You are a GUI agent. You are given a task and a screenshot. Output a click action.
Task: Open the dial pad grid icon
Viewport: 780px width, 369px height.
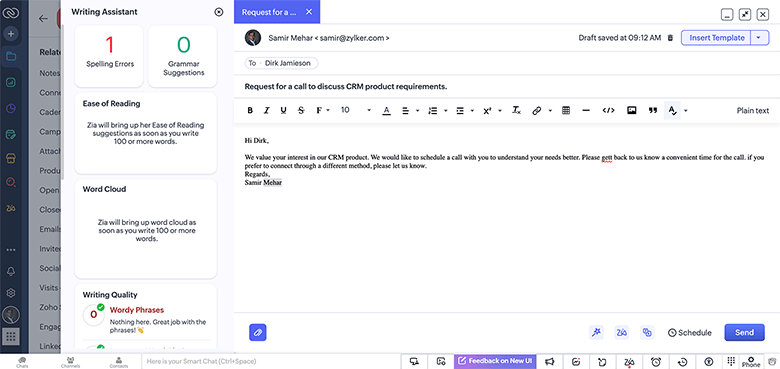(731, 361)
